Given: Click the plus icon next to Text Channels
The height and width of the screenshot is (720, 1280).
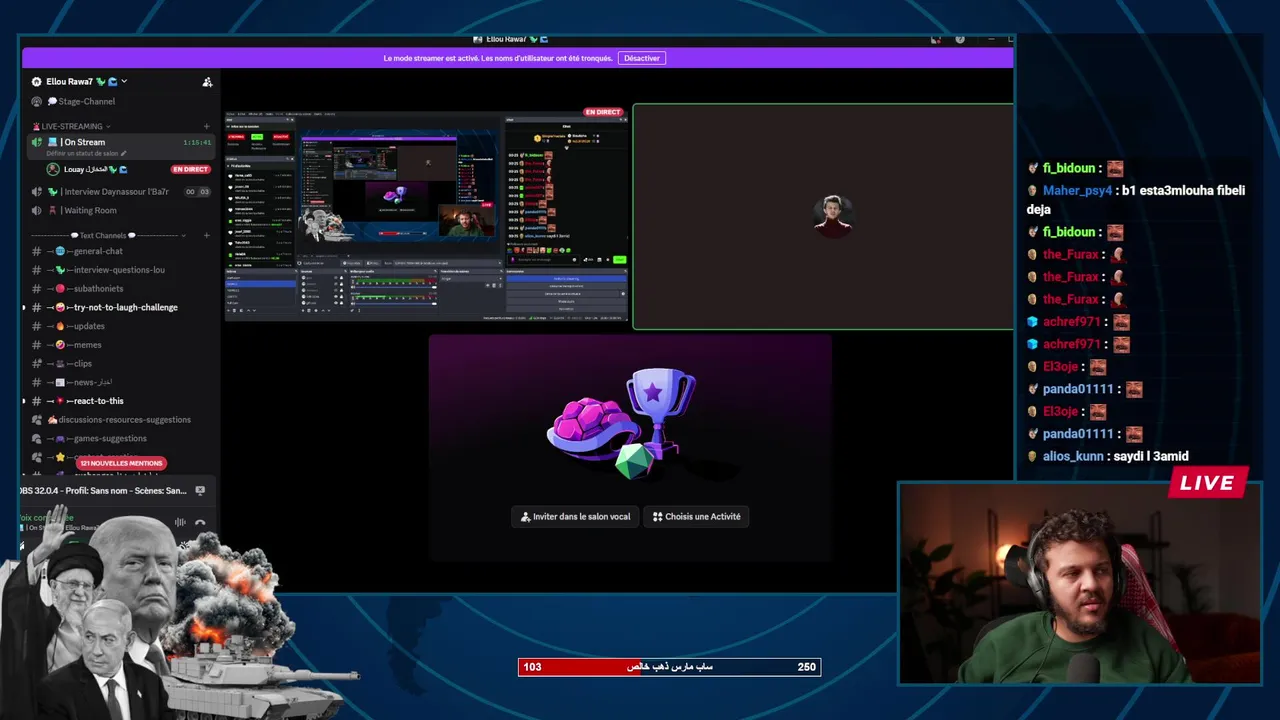Looking at the screenshot, I should (207, 236).
